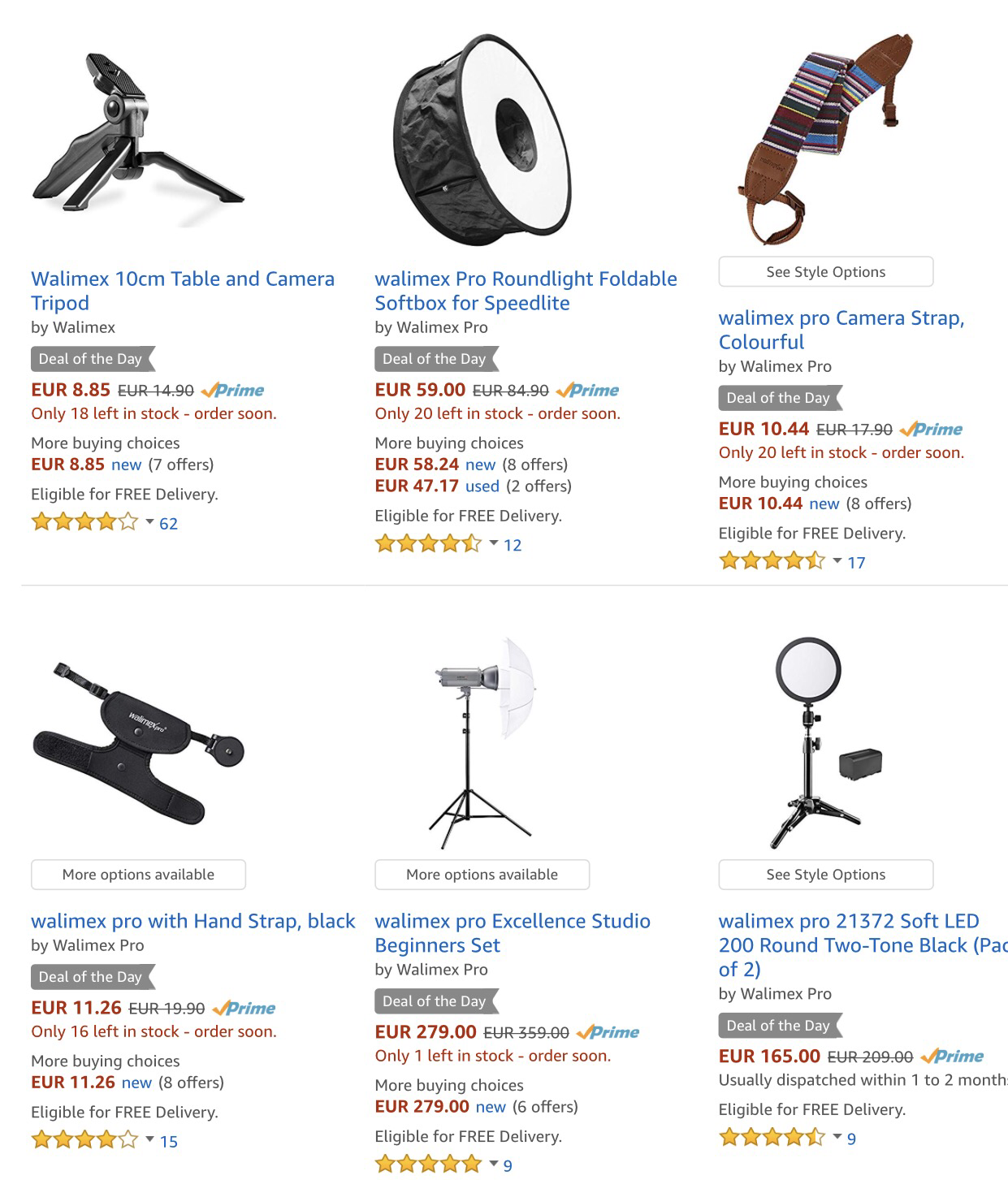Image resolution: width=1008 pixels, height=1180 pixels.
Task: Open the Soft LED 200 round light image
Action: click(x=826, y=743)
